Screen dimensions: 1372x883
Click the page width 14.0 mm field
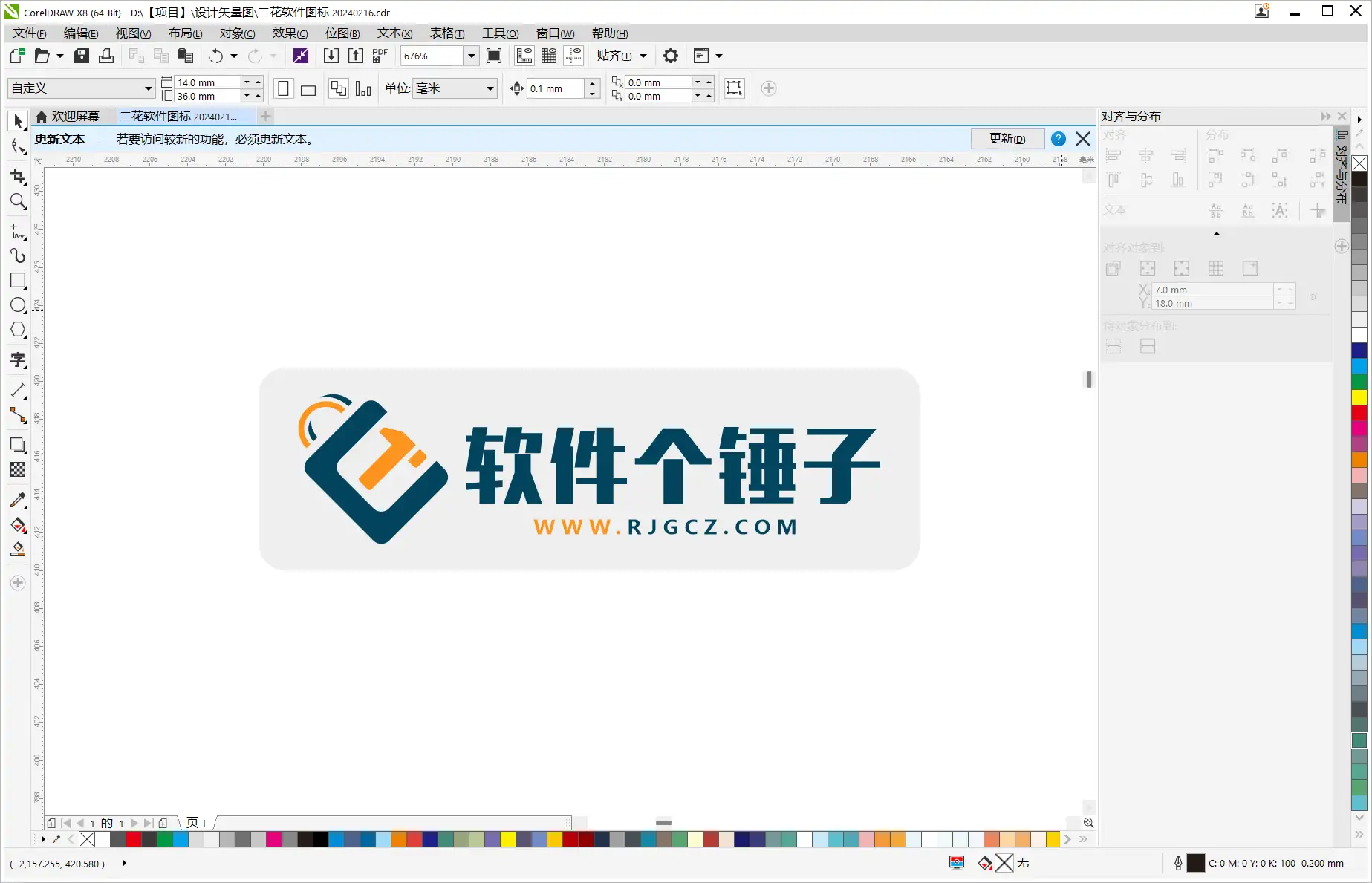pyautogui.click(x=207, y=82)
